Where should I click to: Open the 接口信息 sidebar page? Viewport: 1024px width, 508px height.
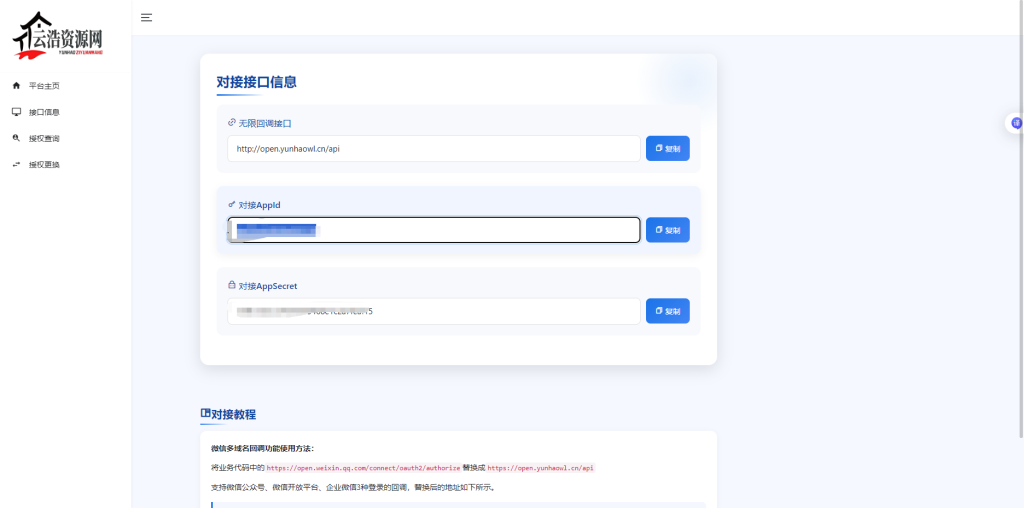[44, 112]
